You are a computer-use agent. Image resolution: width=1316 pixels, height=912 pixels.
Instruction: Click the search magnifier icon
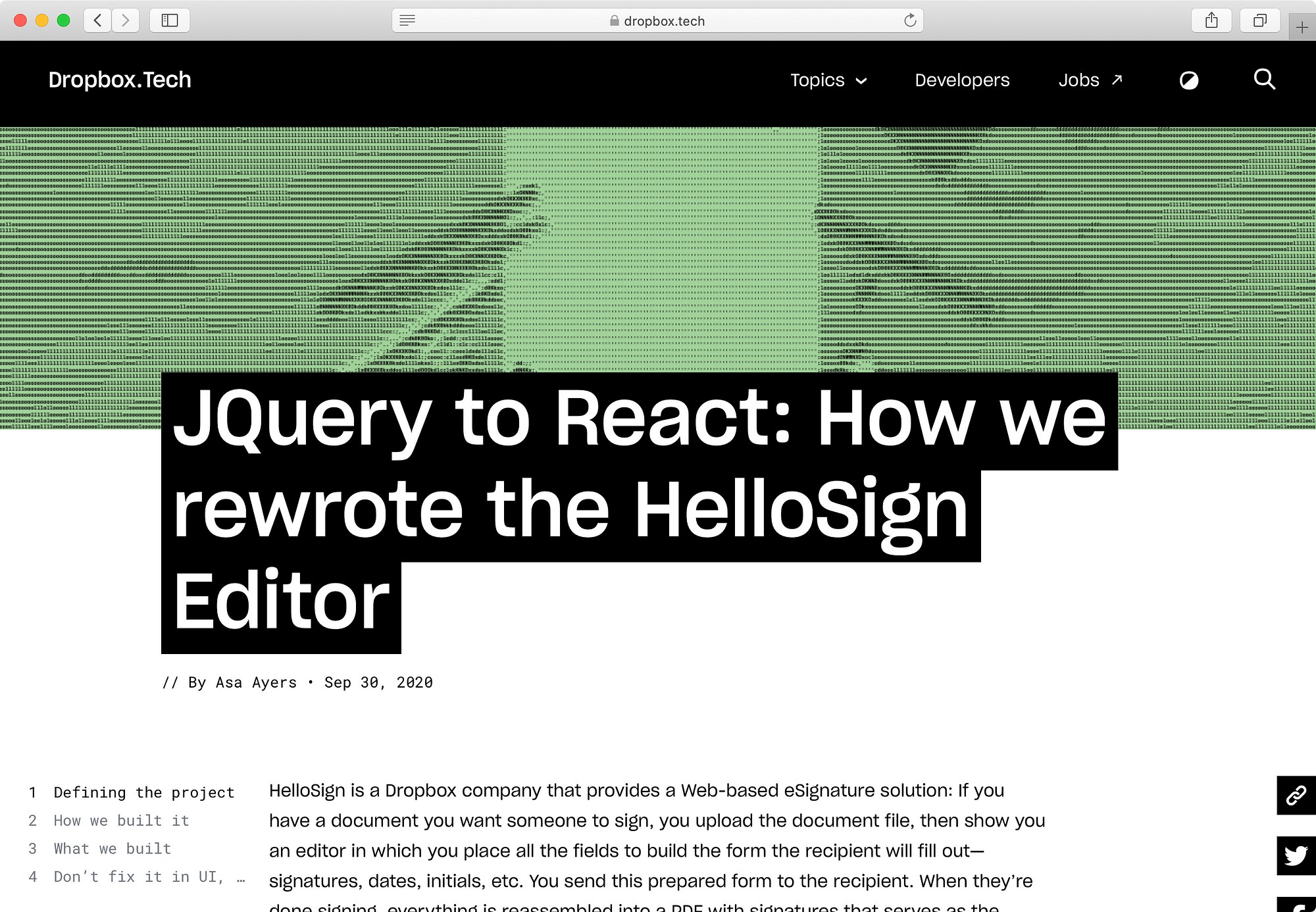(1264, 80)
